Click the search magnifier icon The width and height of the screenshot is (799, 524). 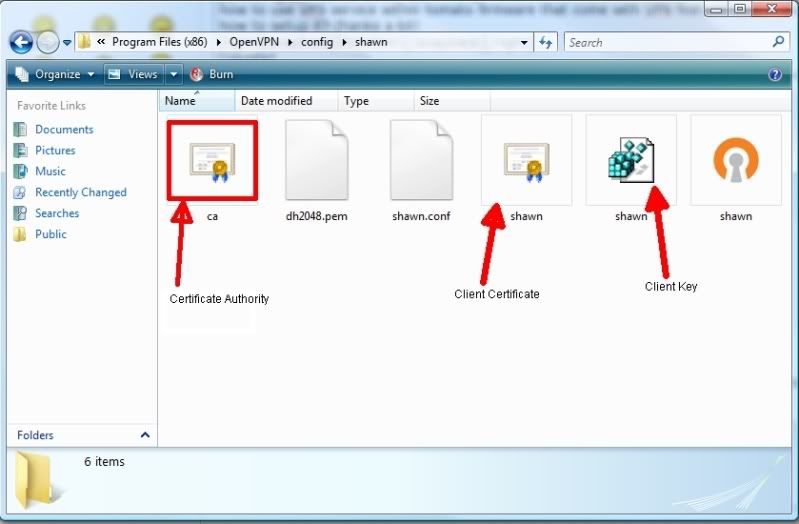coord(778,42)
